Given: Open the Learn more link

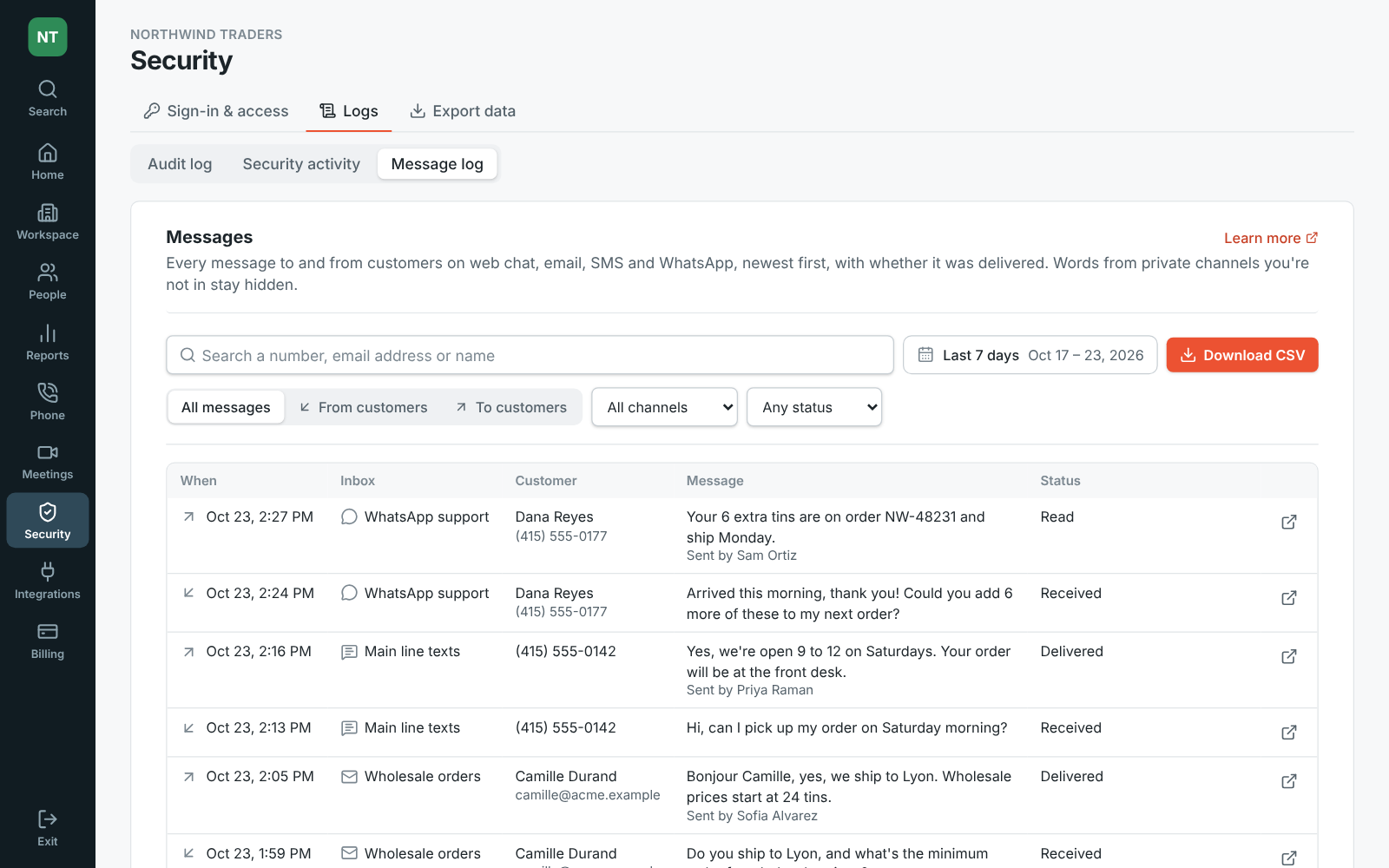Looking at the screenshot, I should point(1271,238).
